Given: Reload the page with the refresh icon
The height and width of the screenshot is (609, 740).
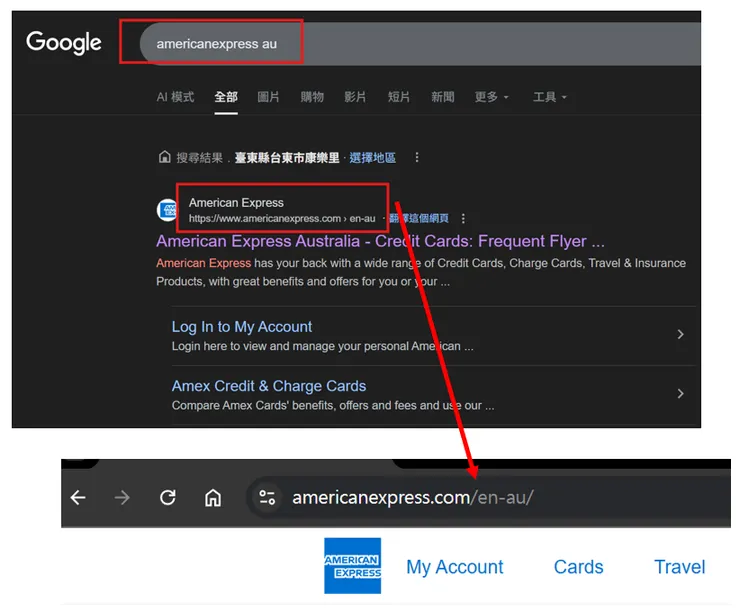Looking at the screenshot, I should [168, 498].
